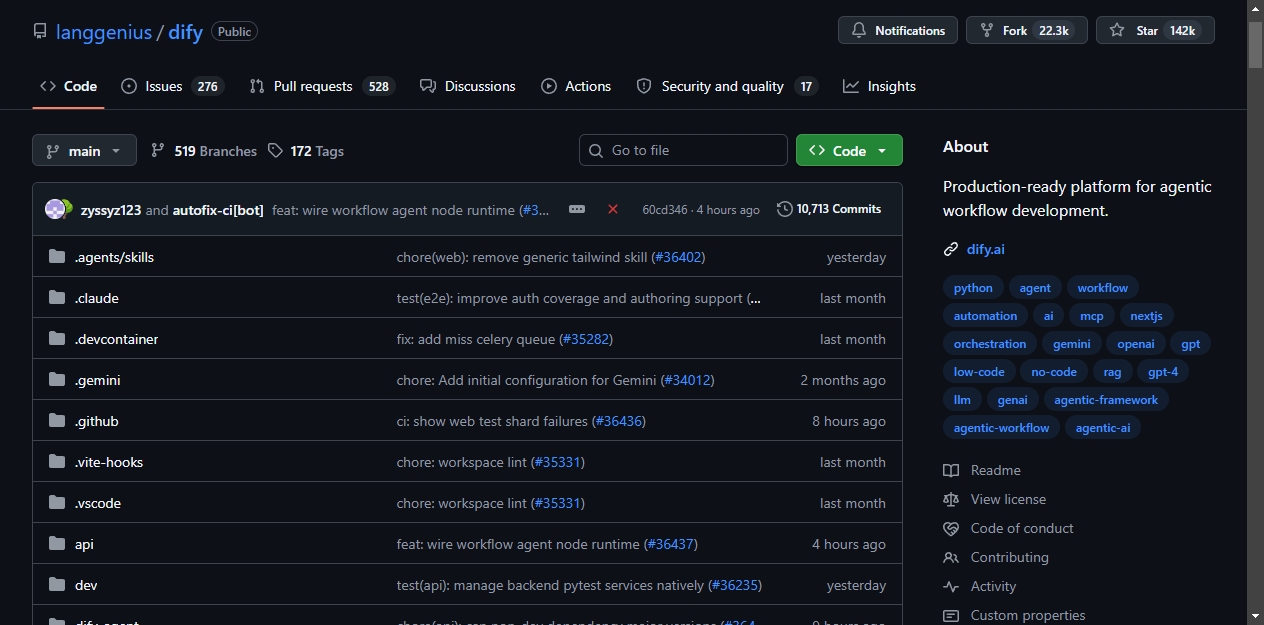This screenshot has height=625, width=1264.
Task: Open the dify.ai website link
Action: tap(986, 249)
